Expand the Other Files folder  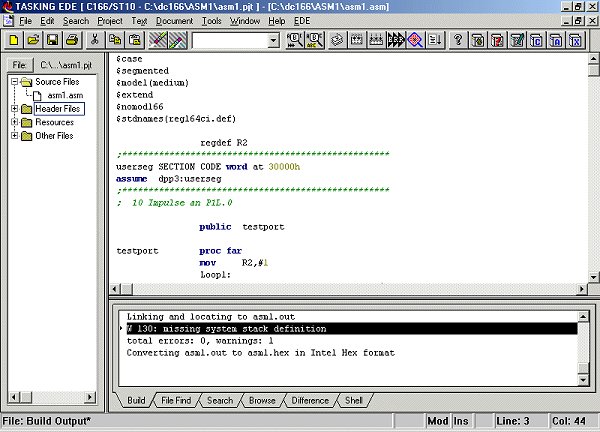(x=15, y=136)
